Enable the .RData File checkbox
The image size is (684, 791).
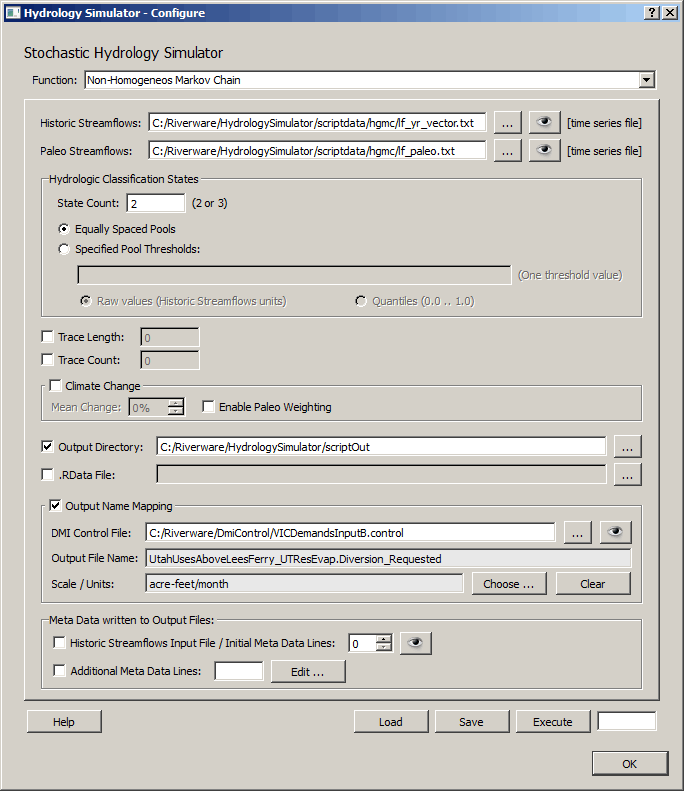[47, 475]
